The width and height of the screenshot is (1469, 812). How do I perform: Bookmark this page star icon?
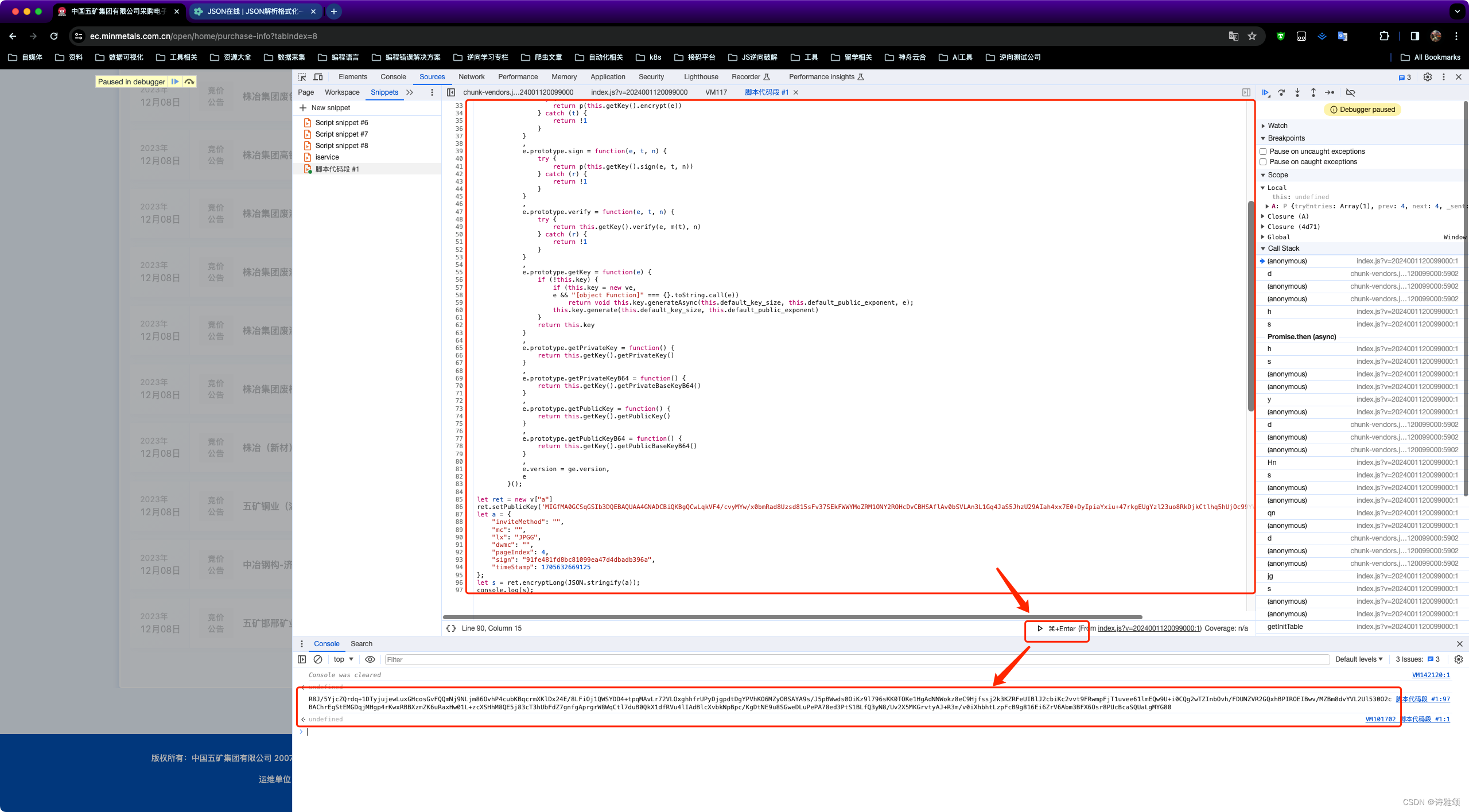click(1252, 36)
